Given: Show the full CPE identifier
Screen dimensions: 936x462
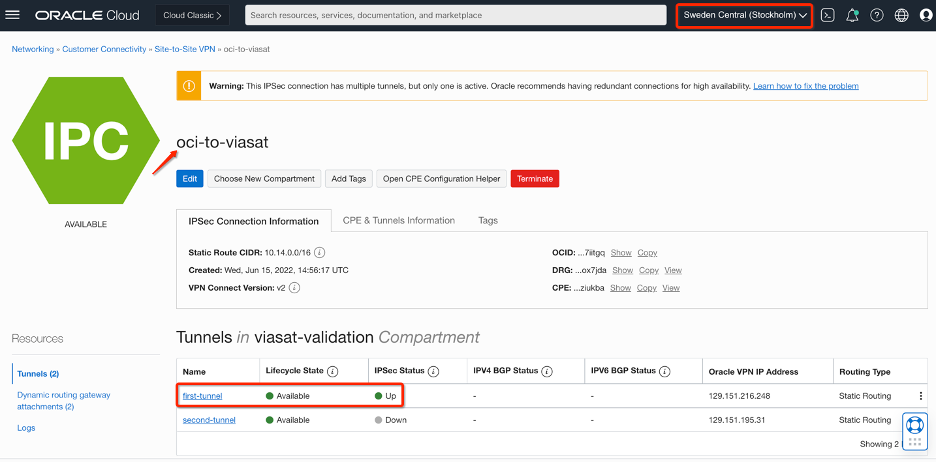Looking at the screenshot, I should pyautogui.click(x=621, y=288).
